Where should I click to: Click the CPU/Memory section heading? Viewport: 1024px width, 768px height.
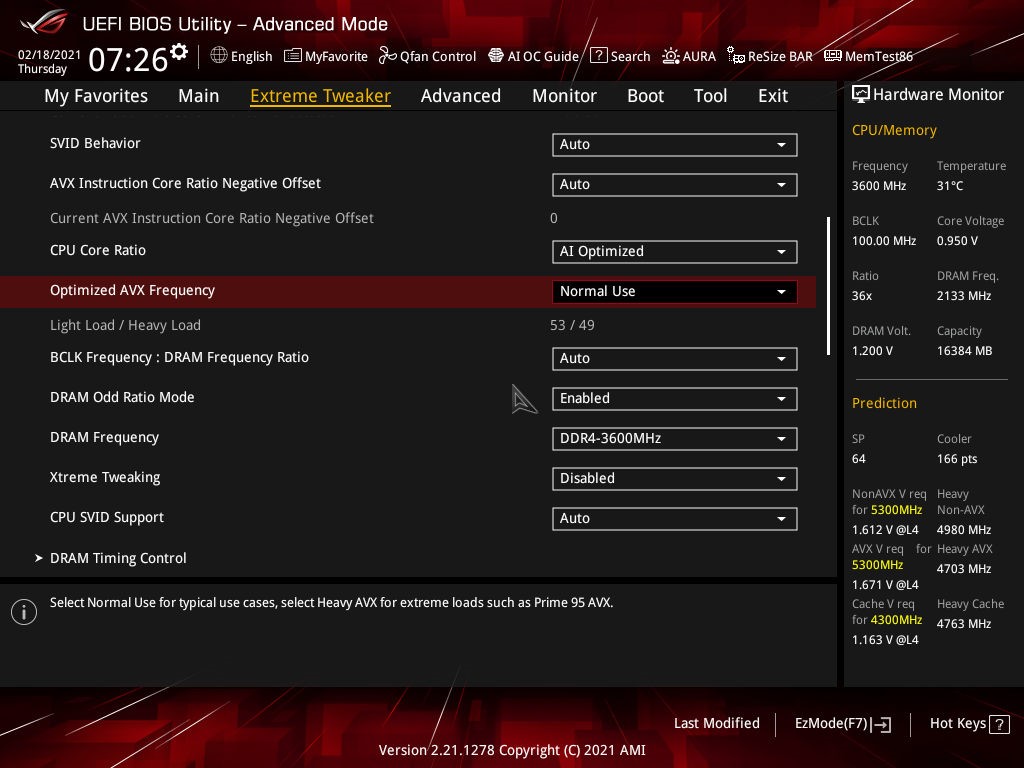894,130
